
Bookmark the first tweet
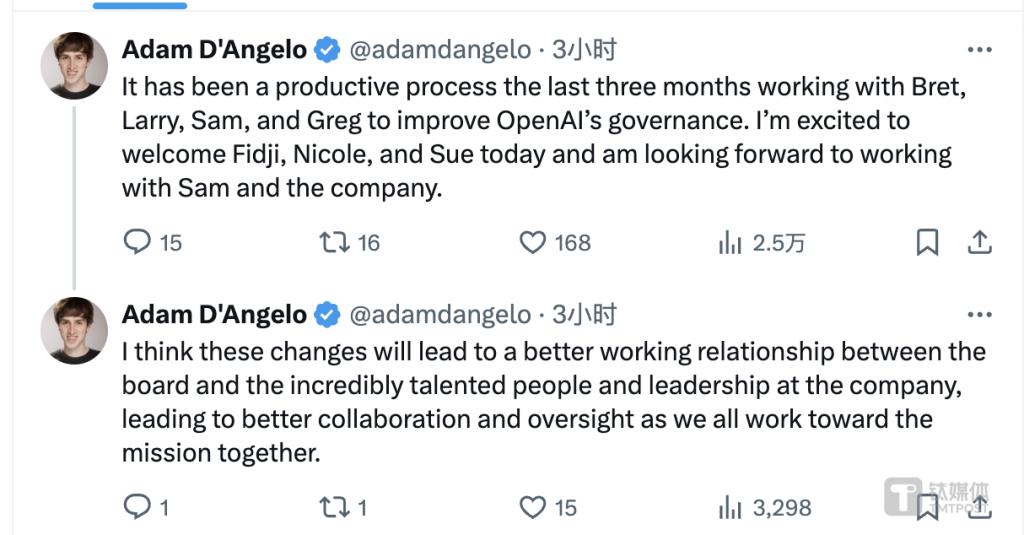click(927, 242)
